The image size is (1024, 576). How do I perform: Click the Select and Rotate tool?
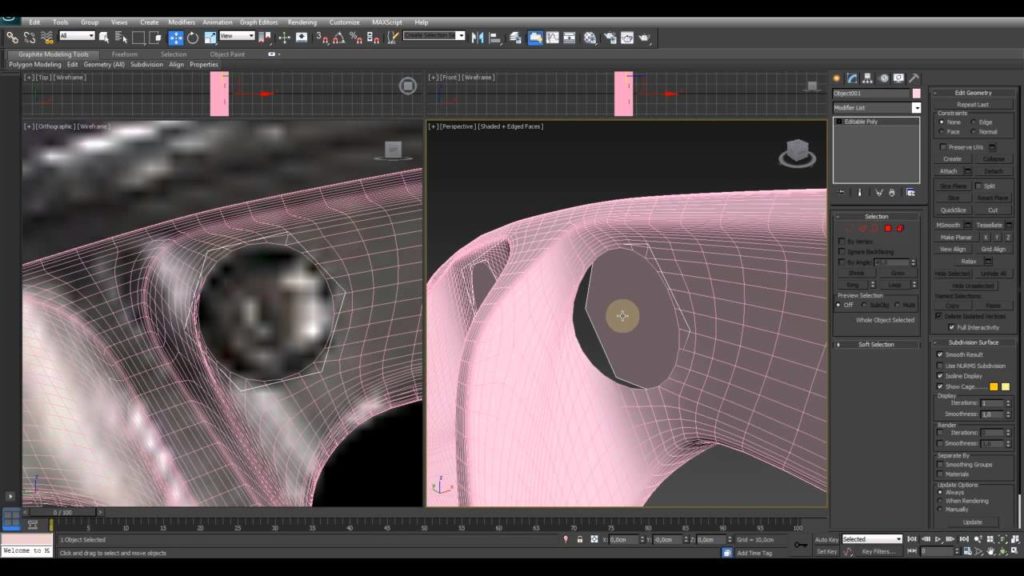[192, 38]
